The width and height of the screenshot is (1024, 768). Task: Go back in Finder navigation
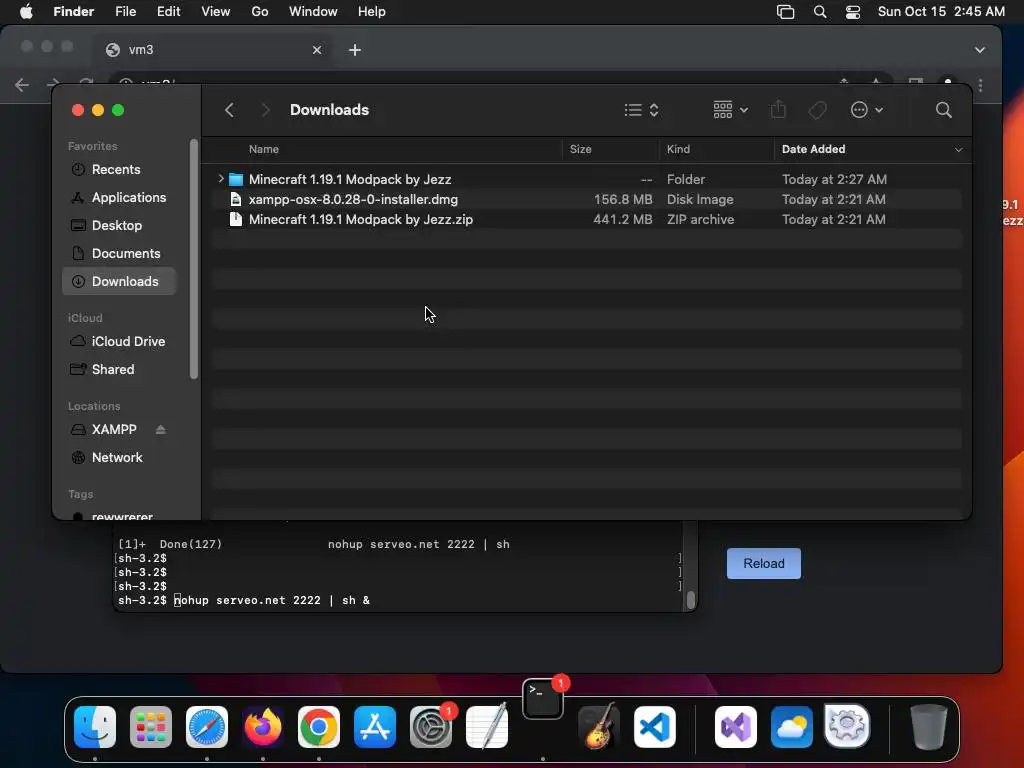[x=229, y=110]
